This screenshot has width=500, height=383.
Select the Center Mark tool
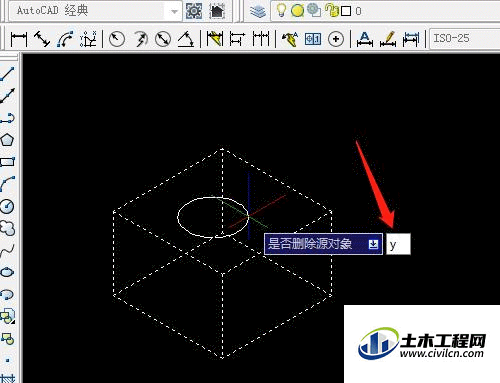click(336, 39)
